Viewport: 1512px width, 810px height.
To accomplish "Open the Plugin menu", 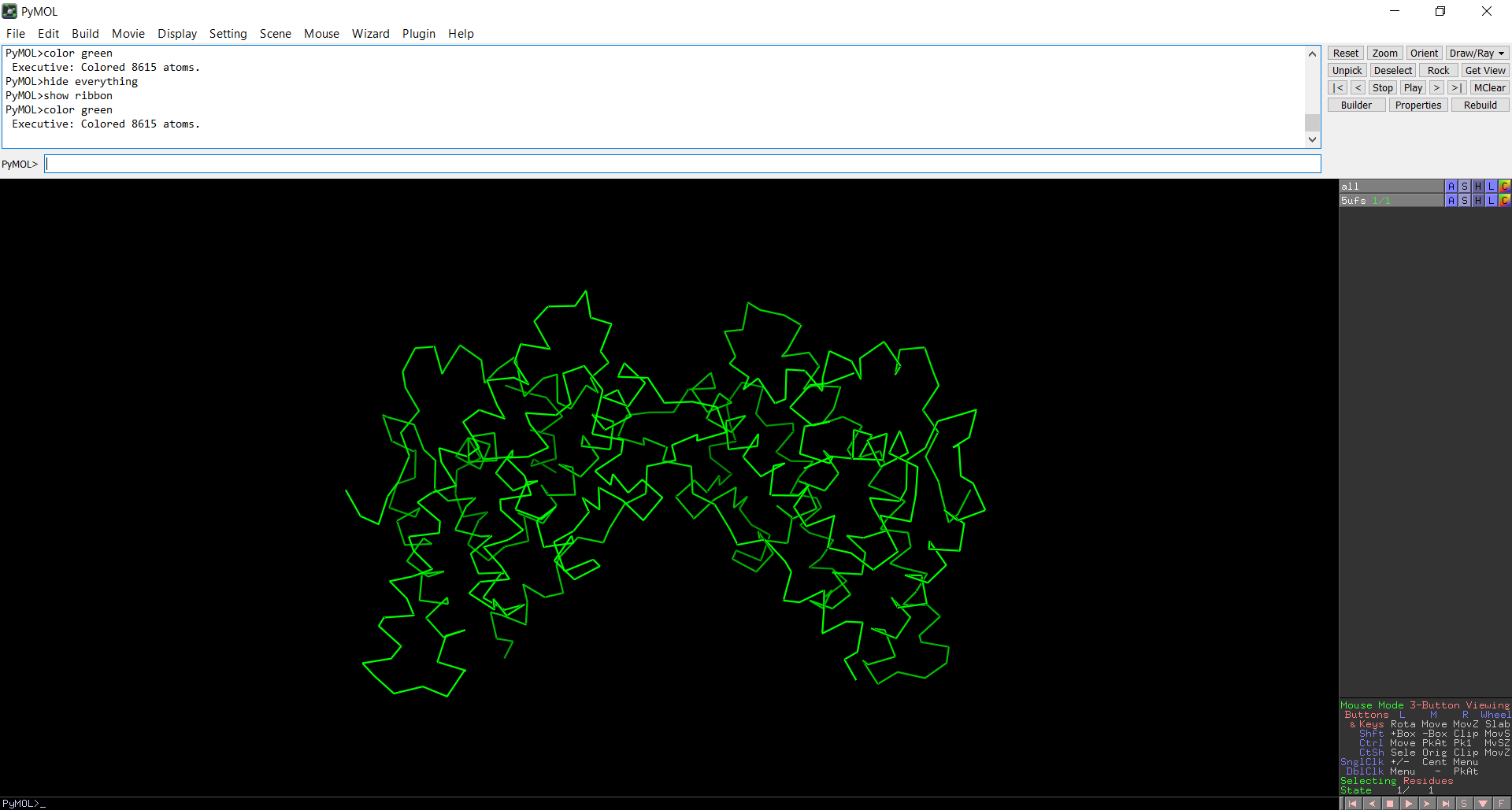I will [419, 34].
